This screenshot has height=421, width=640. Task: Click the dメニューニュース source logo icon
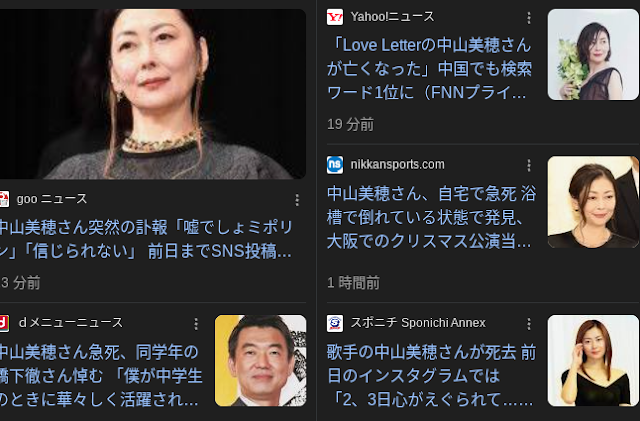[x=4, y=323]
